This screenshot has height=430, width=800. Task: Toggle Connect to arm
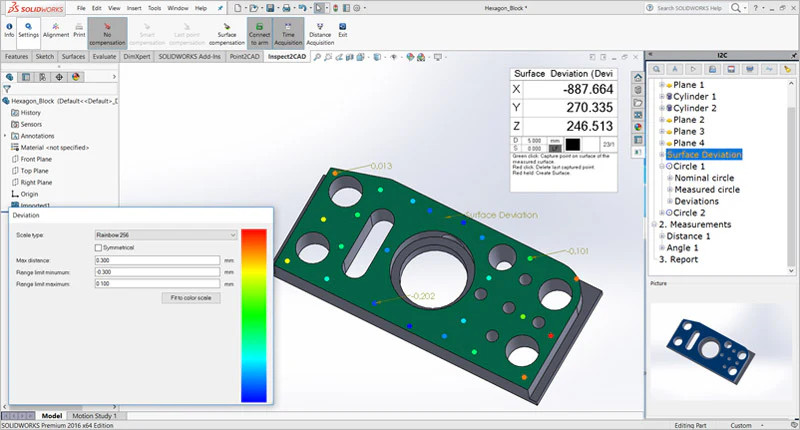coord(260,33)
